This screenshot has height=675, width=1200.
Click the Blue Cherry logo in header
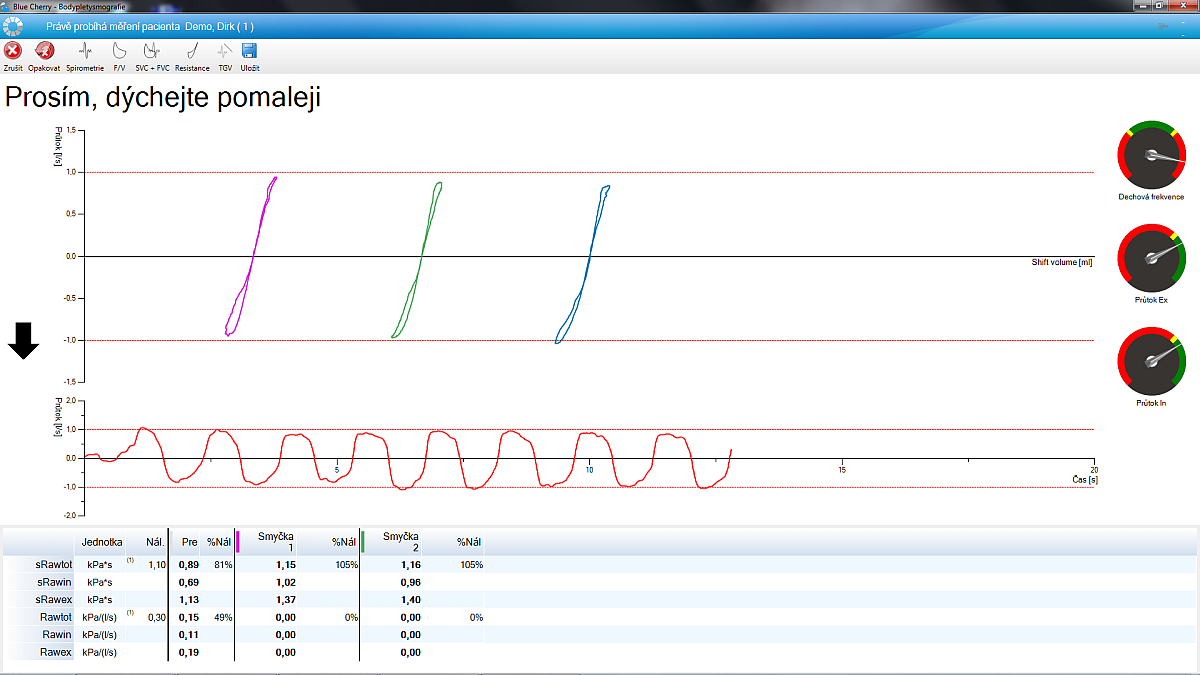click(13, 25)
